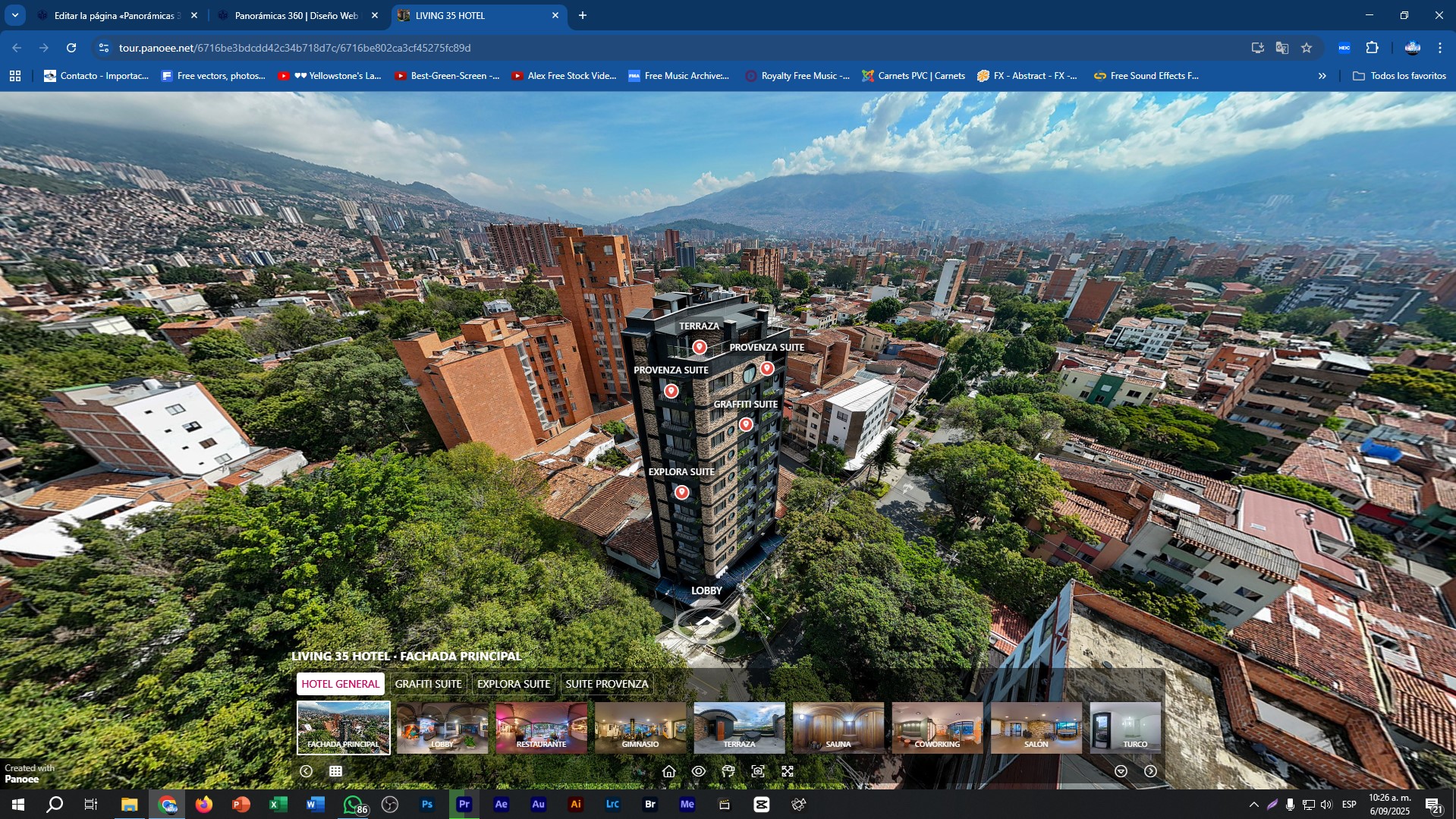The image size is (1456, 819).
Task: Open the grid view of all scenes
Action: coord(335,771)
